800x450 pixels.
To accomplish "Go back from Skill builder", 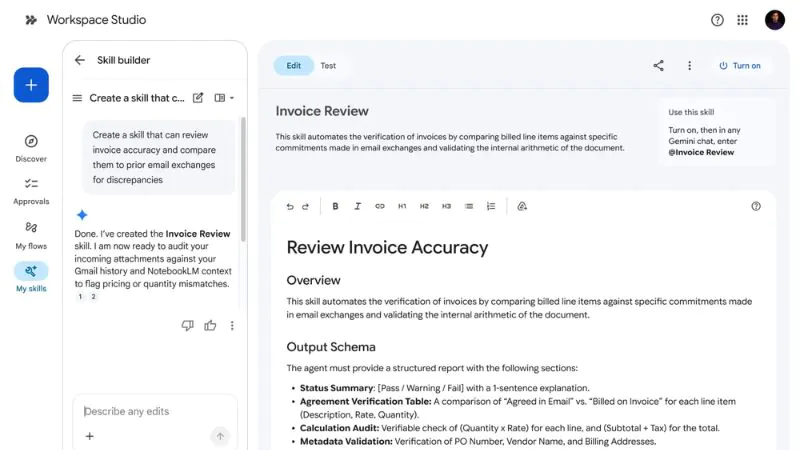I will click(x=80, y=60).
